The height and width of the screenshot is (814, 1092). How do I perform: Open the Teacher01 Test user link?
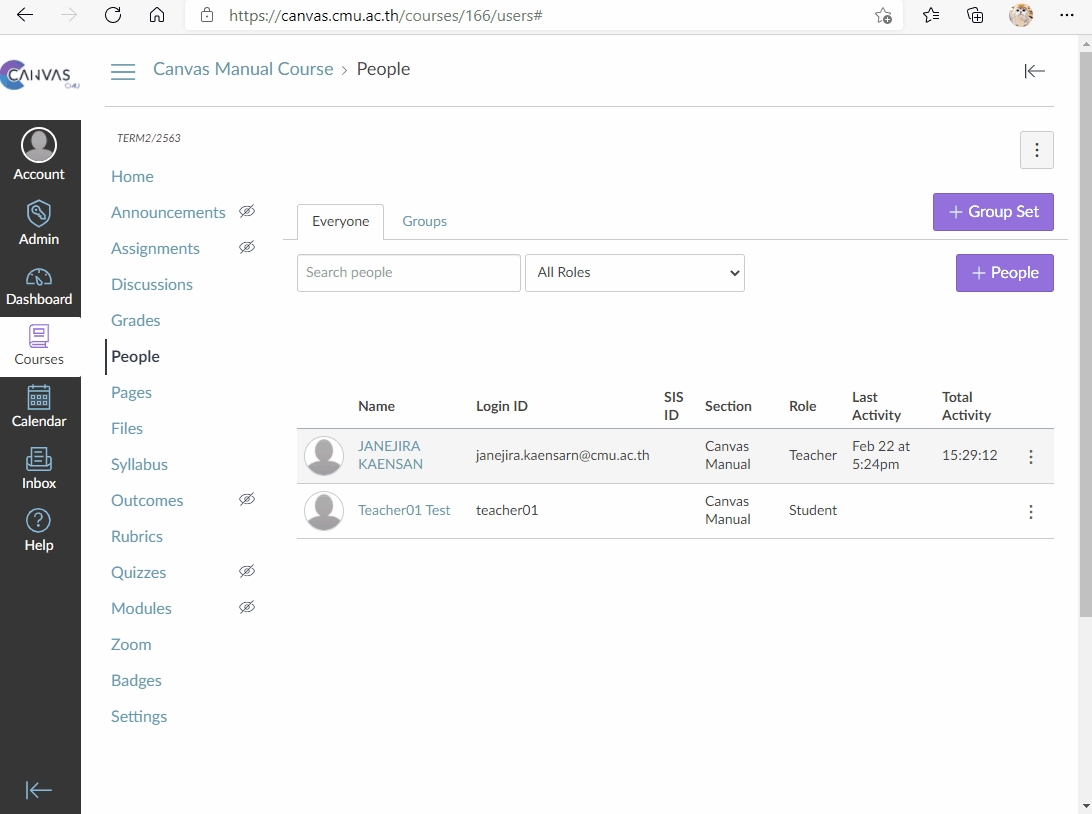[404, 511]
